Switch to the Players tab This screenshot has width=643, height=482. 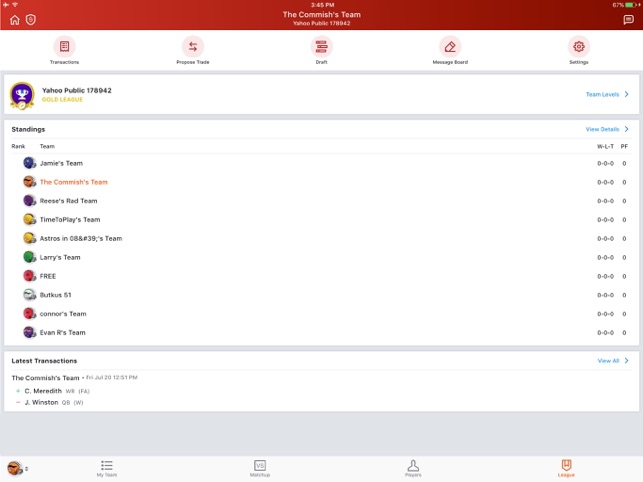click(x=413, y=468)
